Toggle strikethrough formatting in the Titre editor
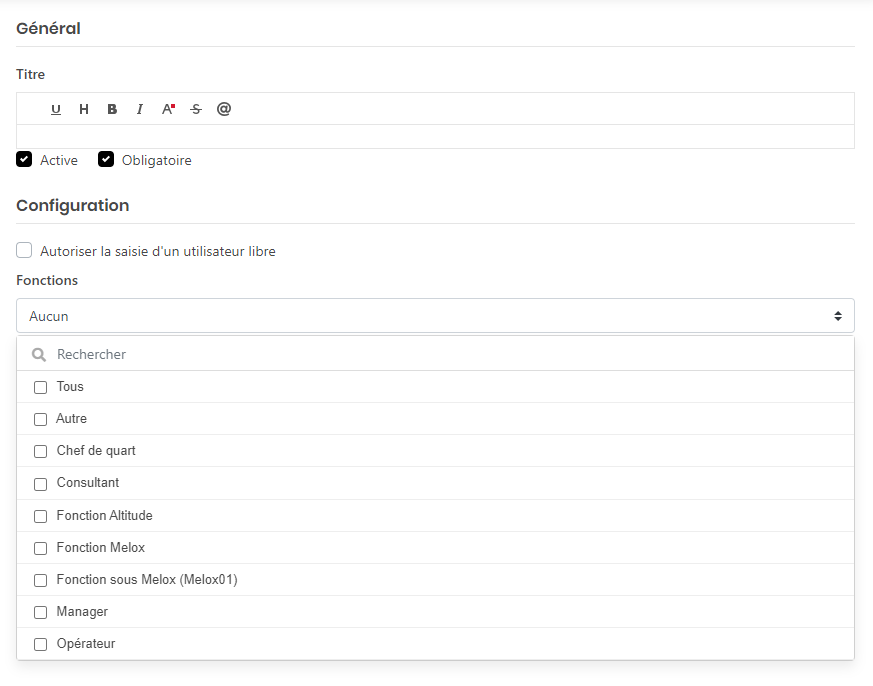This screenshot has height=686, width=873. [196, 109]
